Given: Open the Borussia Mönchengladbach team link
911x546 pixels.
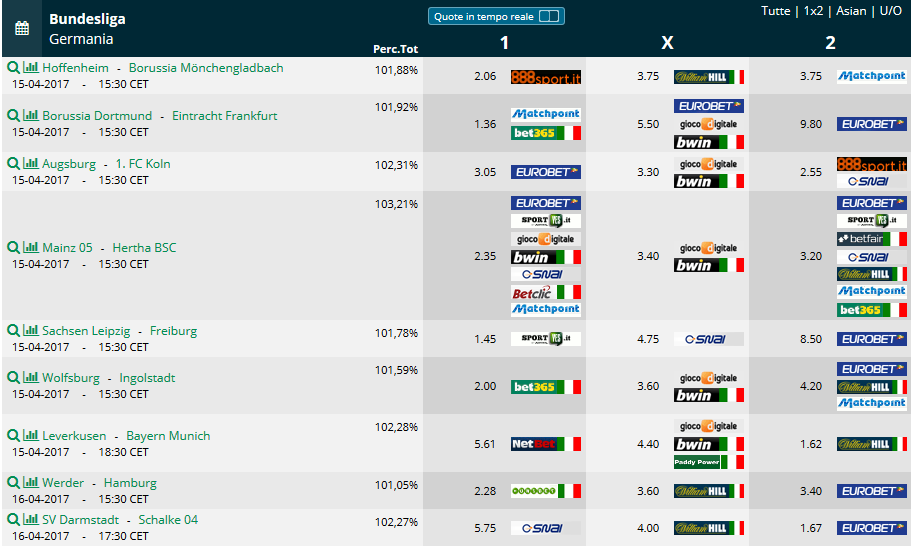Looking at the screenshot, I should pyautogui.click(x=206, y=68).
